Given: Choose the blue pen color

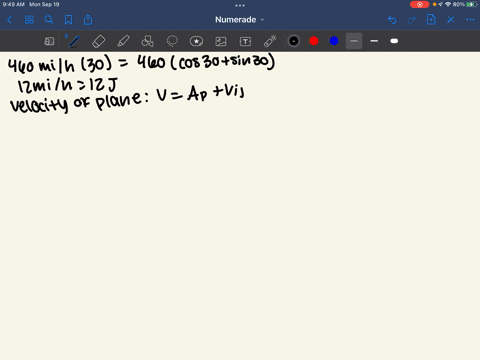Looking at the screenshot, I should coord(334,41).
